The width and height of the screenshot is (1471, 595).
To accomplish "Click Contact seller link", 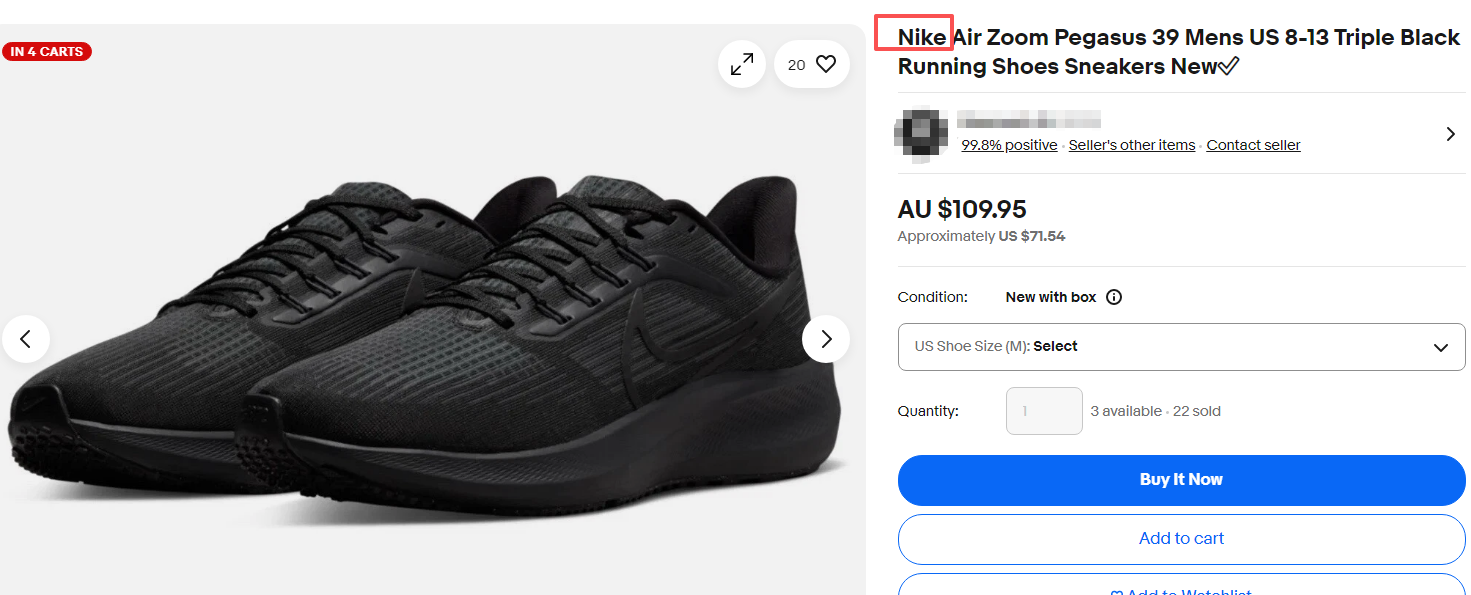I will click(x=1253, y=145).
